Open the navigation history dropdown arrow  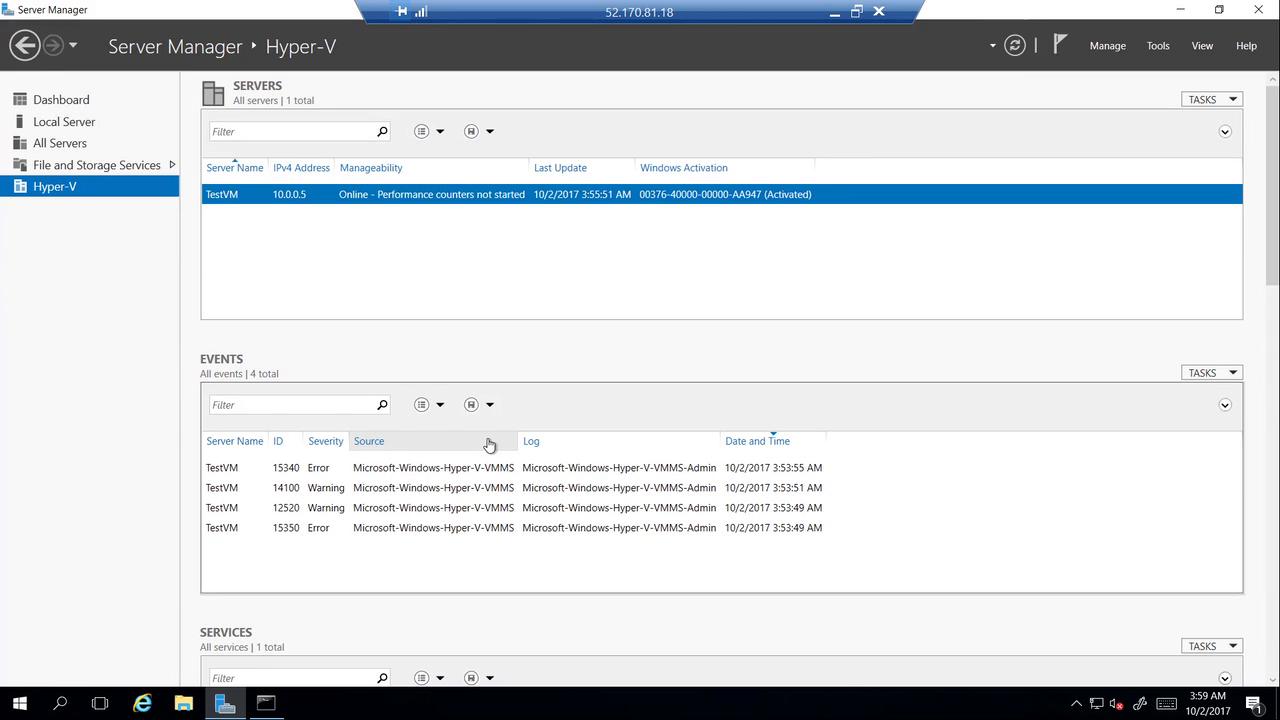73,45
